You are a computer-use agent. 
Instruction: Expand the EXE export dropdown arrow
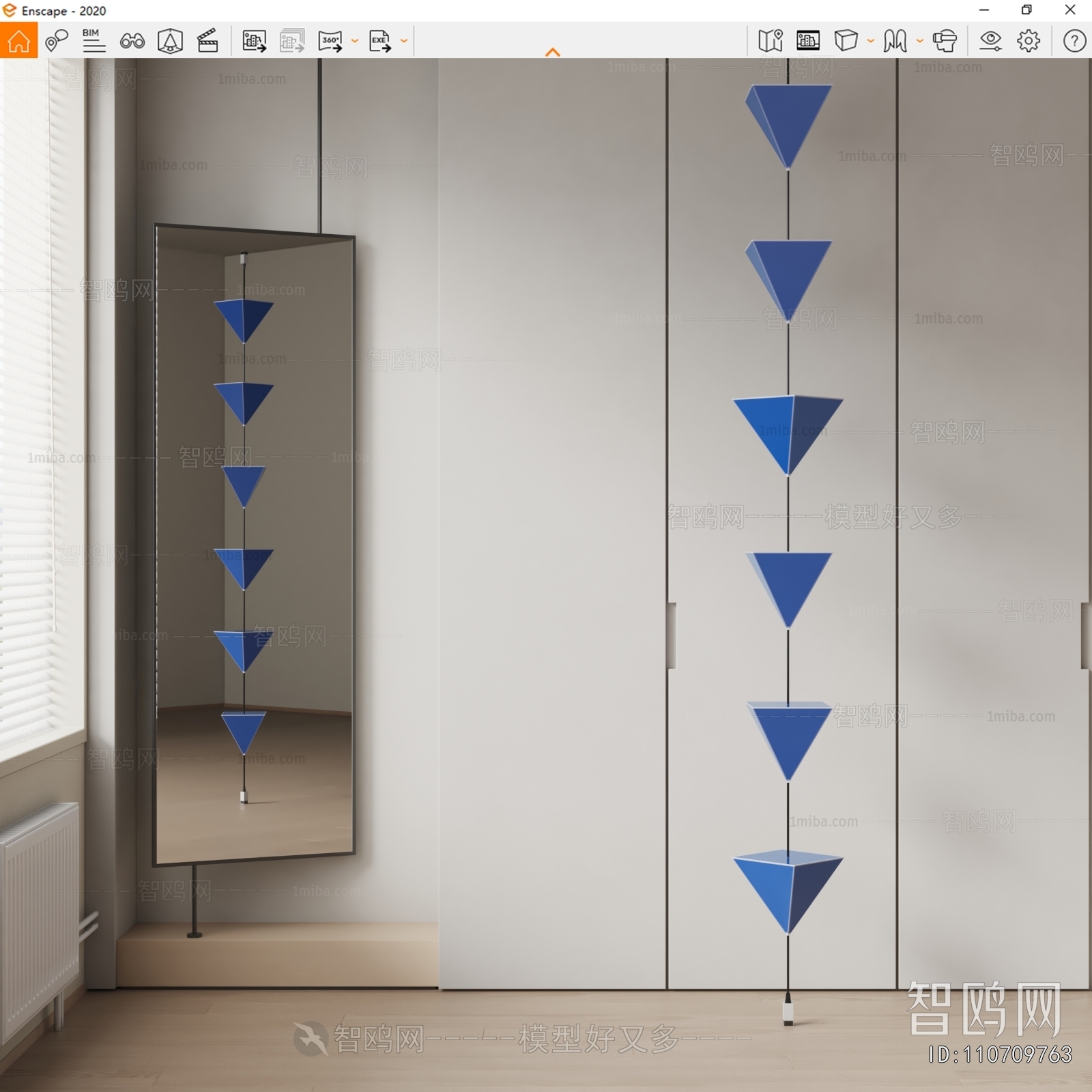click(404, 41)
